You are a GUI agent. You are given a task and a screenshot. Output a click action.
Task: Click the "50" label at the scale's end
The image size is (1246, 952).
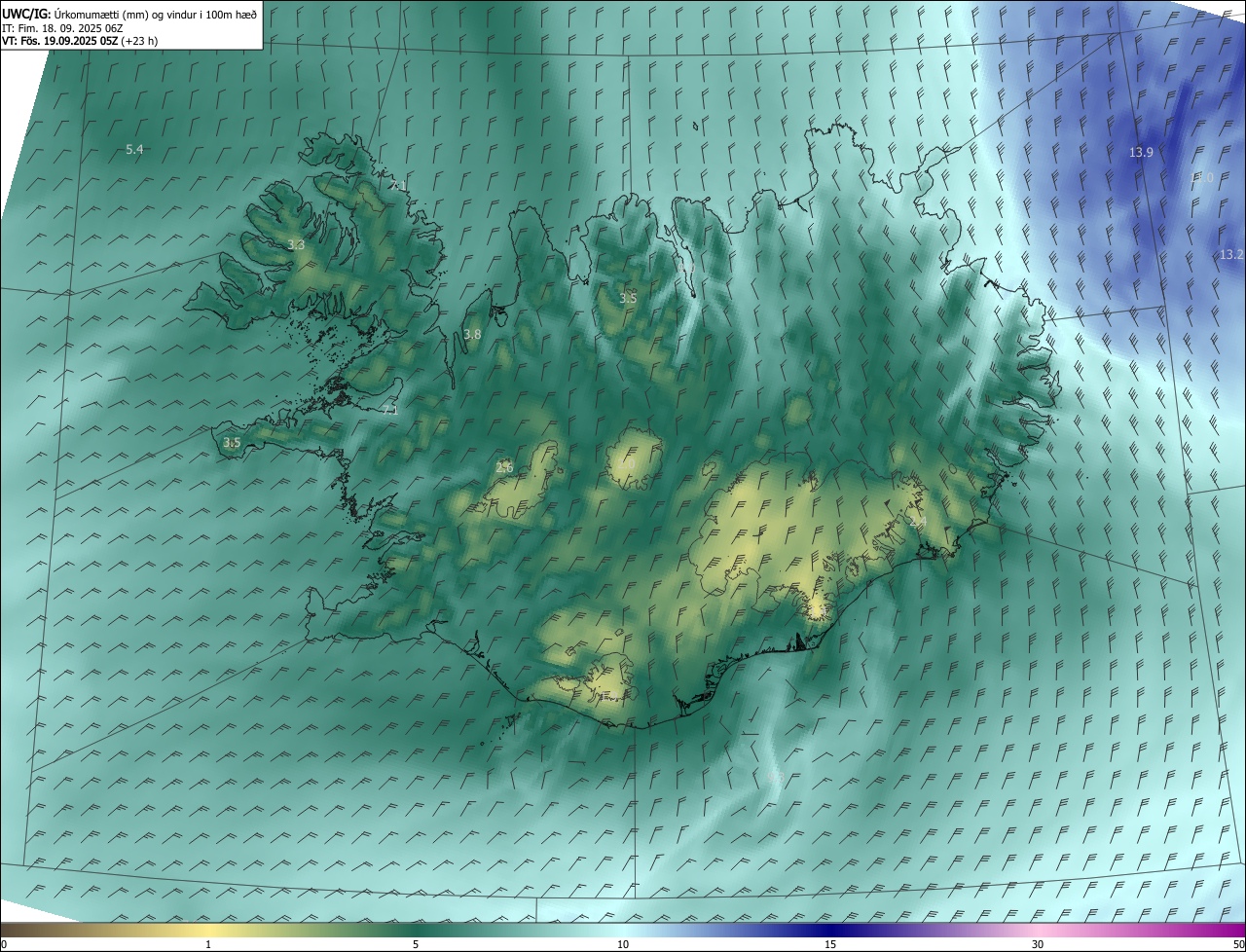click(1237, 944)
